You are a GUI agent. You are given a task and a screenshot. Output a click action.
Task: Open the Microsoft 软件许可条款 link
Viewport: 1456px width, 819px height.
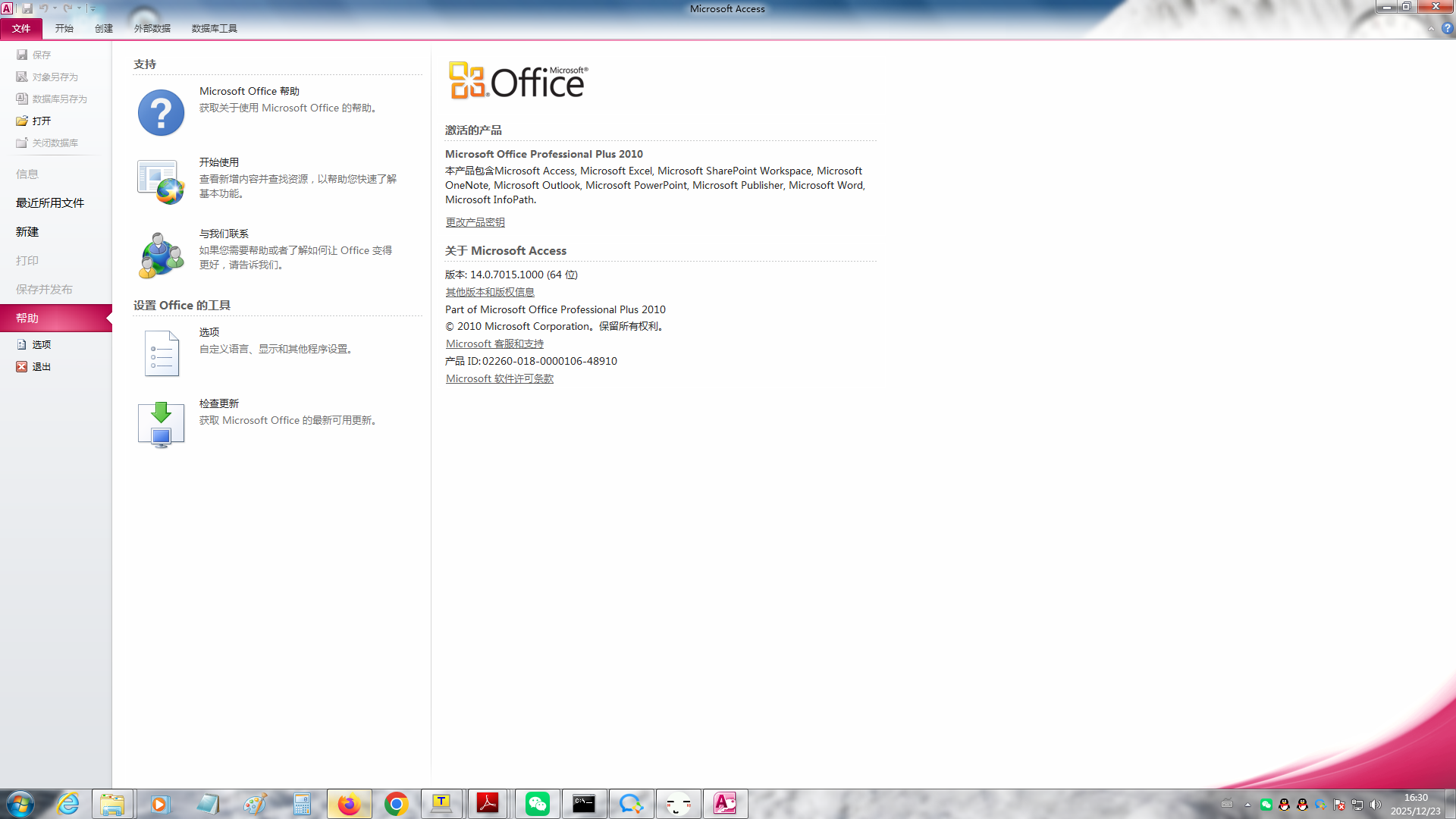(x=499, y=378)
